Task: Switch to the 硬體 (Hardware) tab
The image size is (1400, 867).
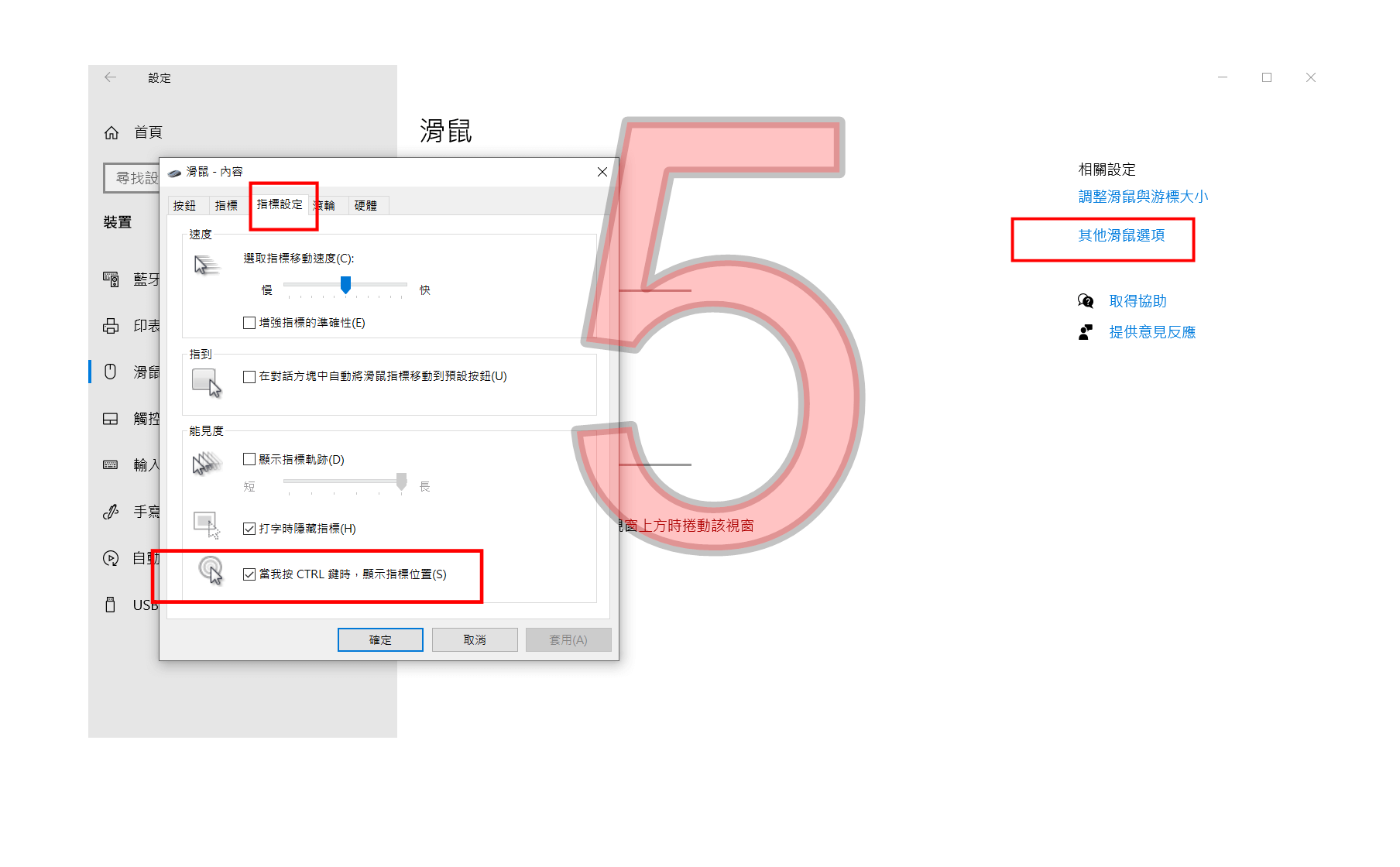Action: [365, 206]
